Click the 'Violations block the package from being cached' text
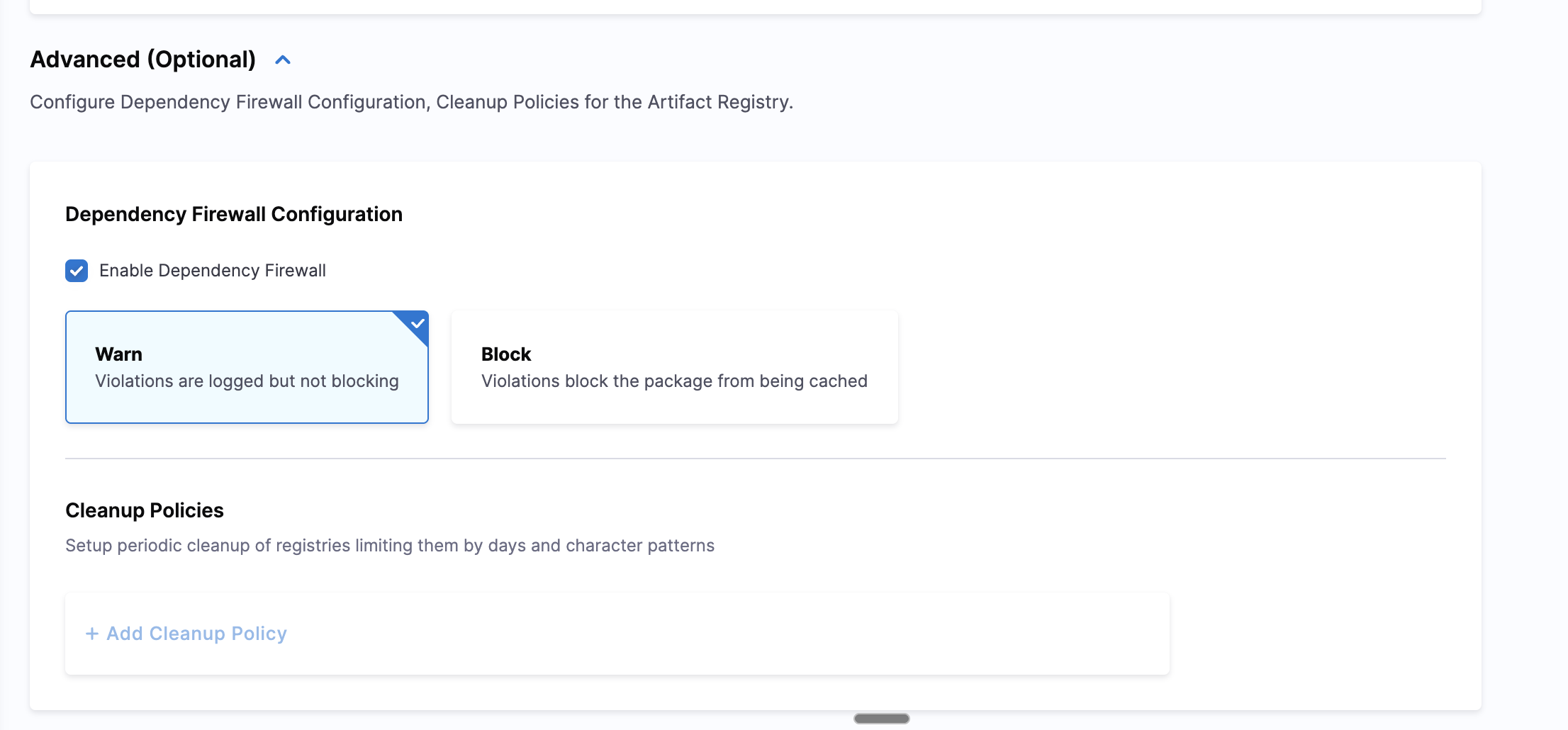The image size is (1568, 730). click(x=673, y=381)
